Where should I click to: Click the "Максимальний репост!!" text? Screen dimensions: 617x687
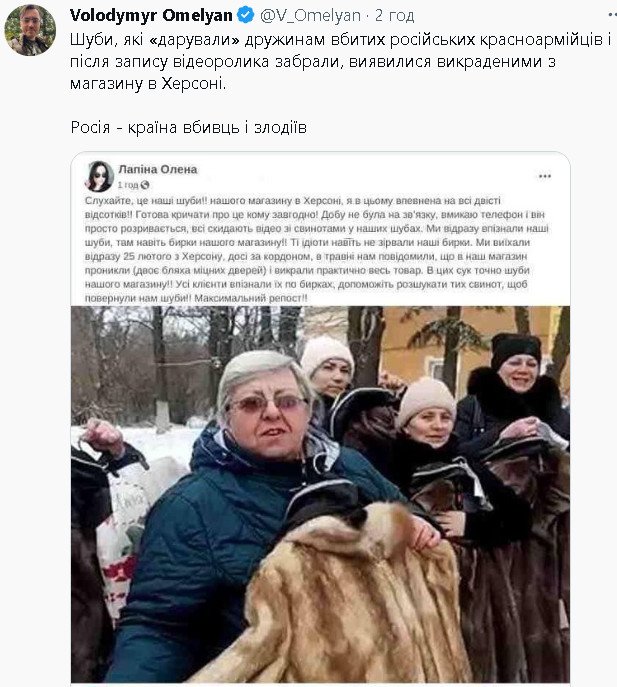(x=251, y=298)
